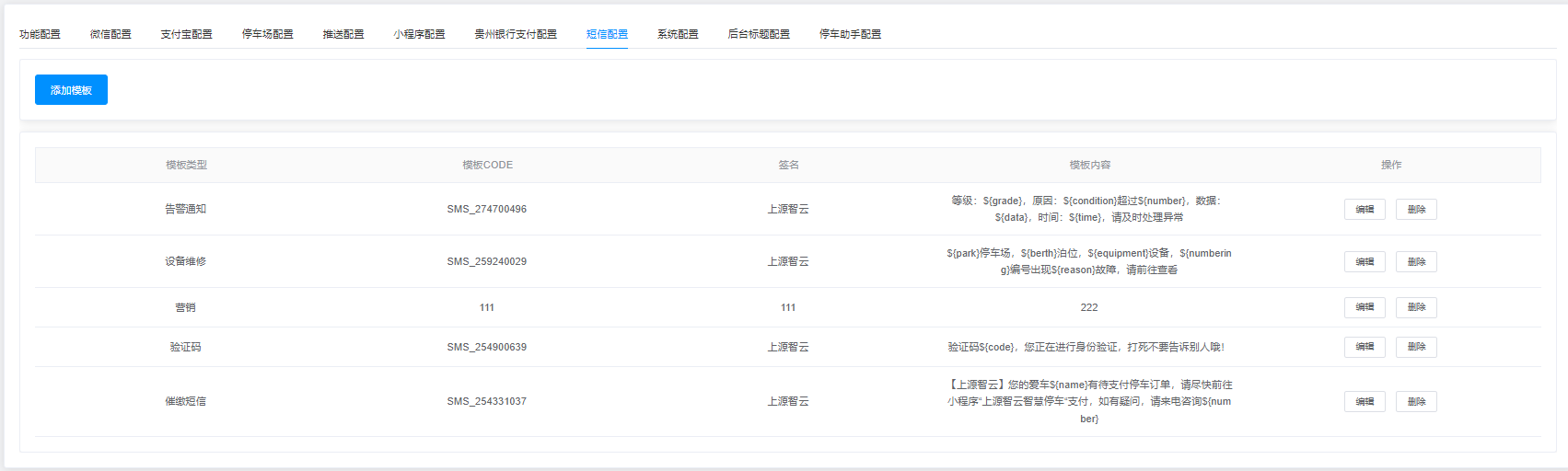Viewport: 1568px width, 471px height.
Task: Go to the 后台标题配置 tab
Action: tap(759, 34)
